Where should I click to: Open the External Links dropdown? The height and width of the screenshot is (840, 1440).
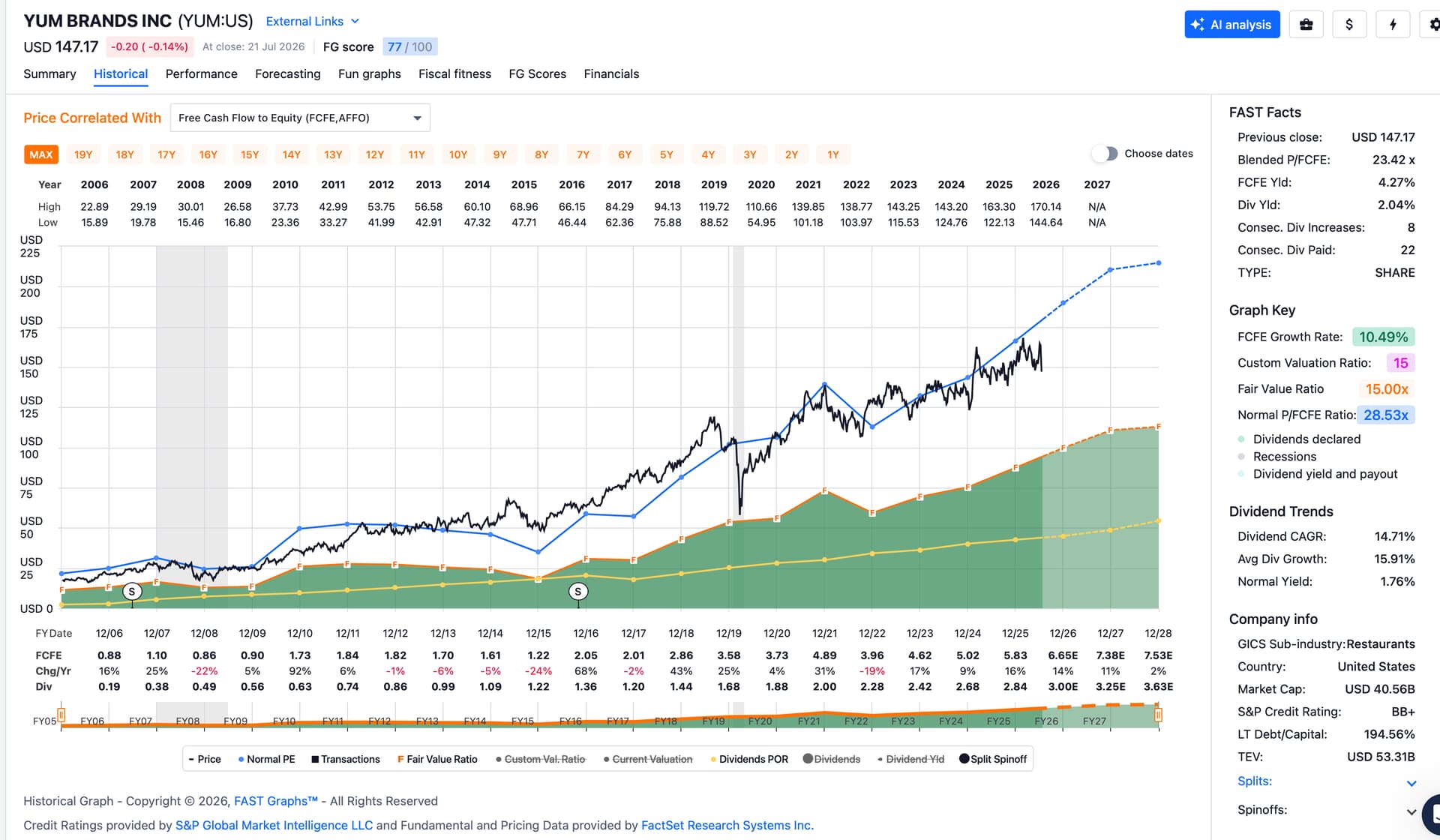tap(313, 22)
